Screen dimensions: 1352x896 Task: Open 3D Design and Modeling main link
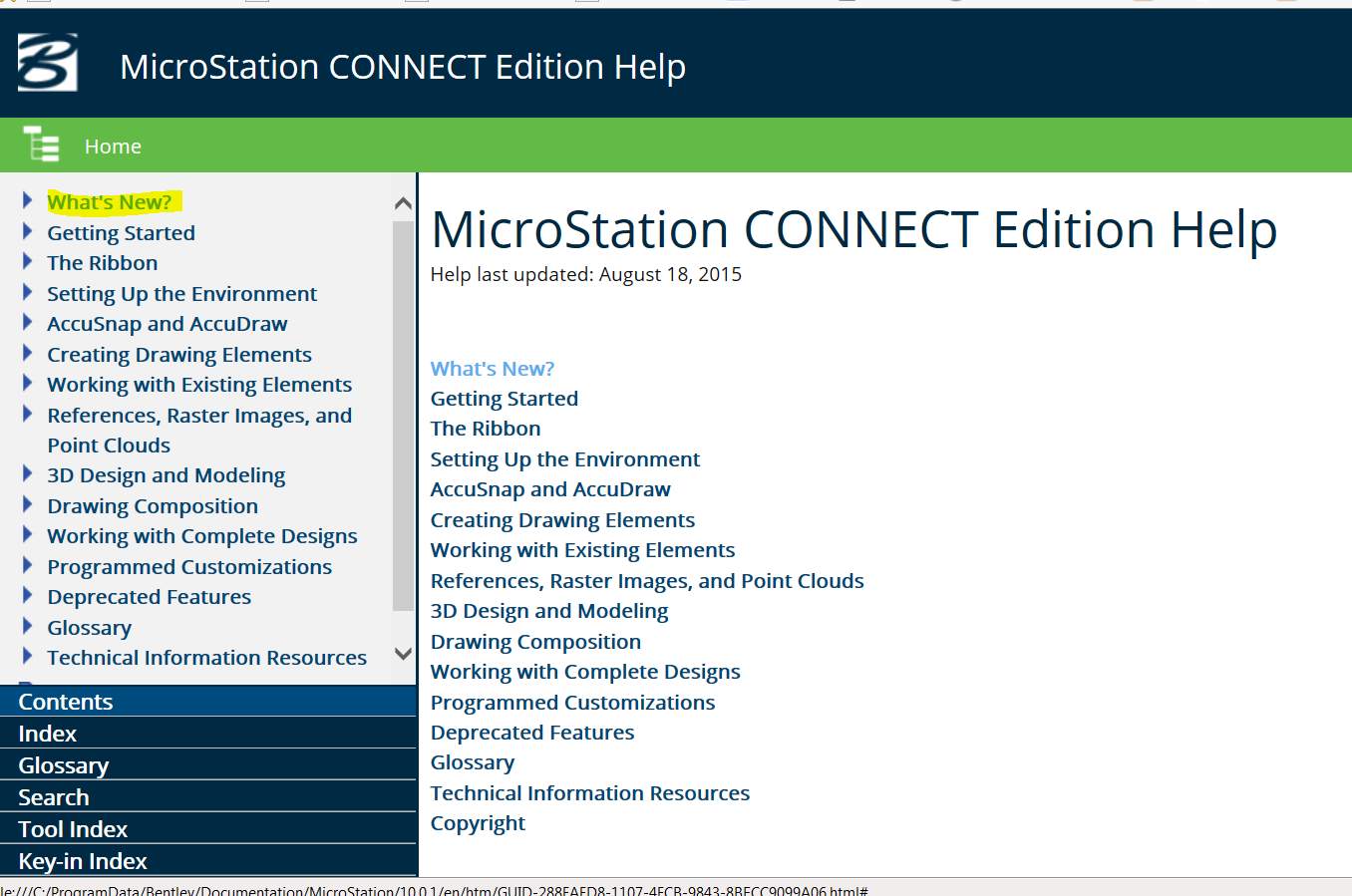pyautogui.click(x=549, y=611)
